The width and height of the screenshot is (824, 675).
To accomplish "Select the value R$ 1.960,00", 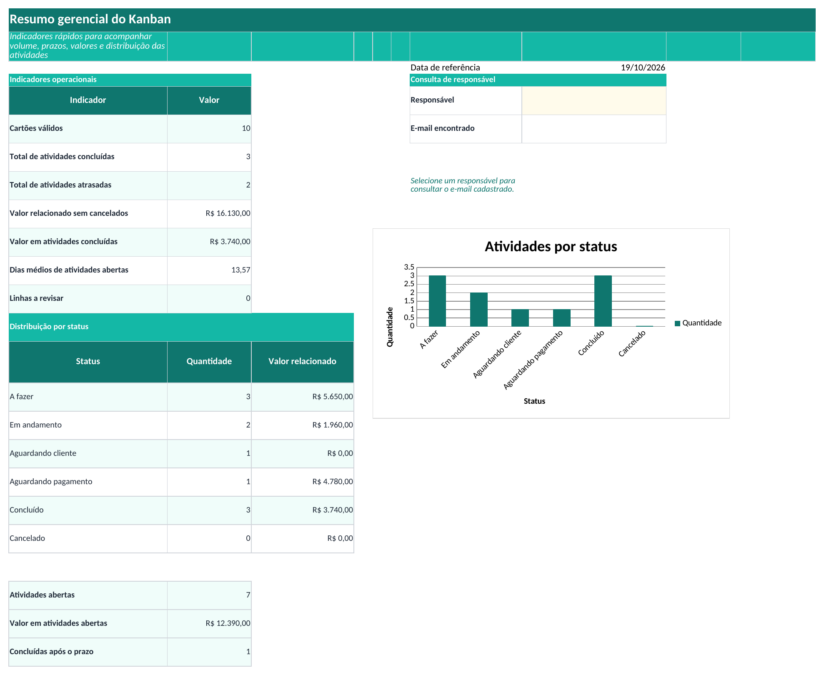I will click(333, 425).
